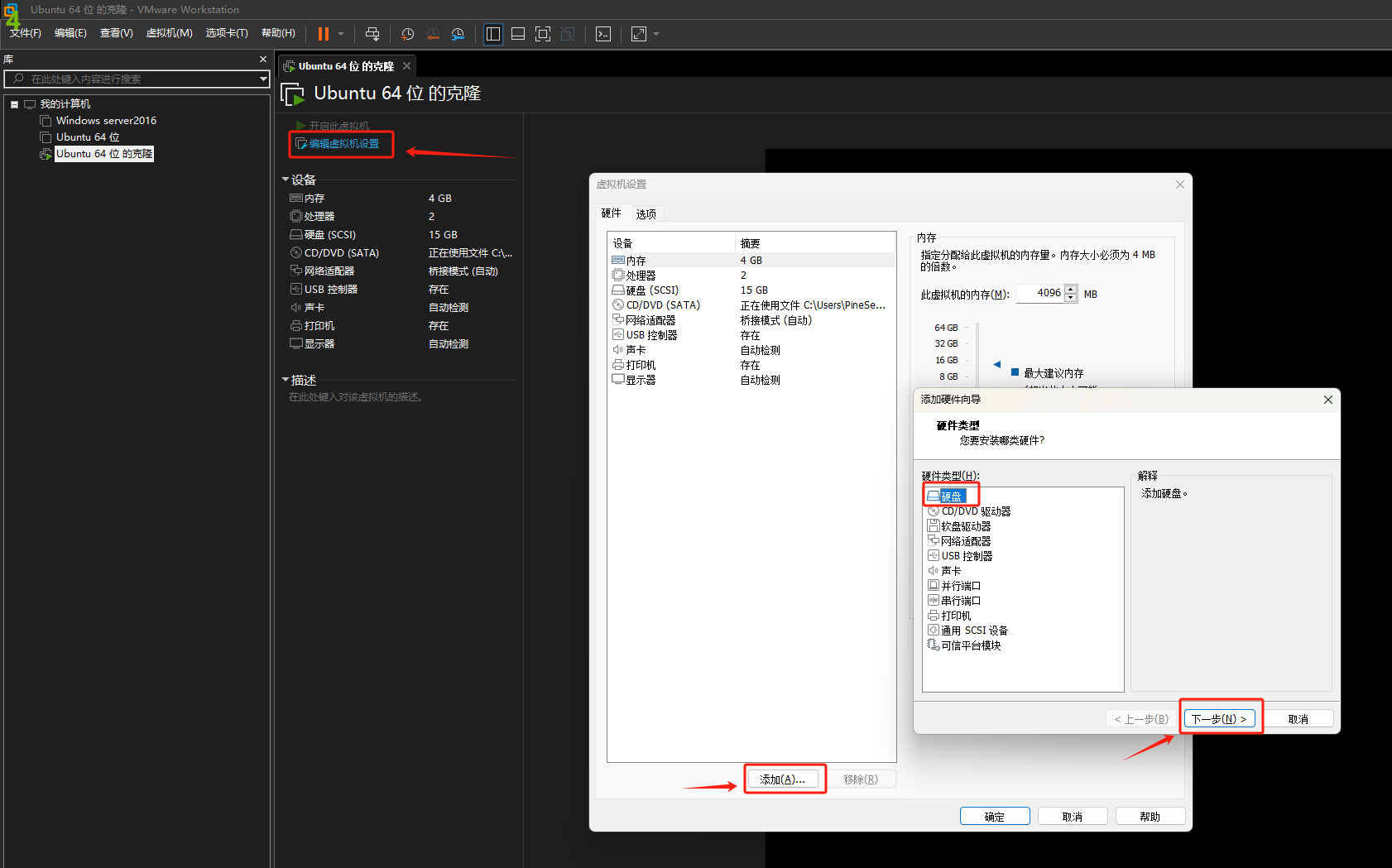The width and height of the screenshot is (1392, 868).
Task: Click 取消 in the VM settings dialog
Action: 1073,817
